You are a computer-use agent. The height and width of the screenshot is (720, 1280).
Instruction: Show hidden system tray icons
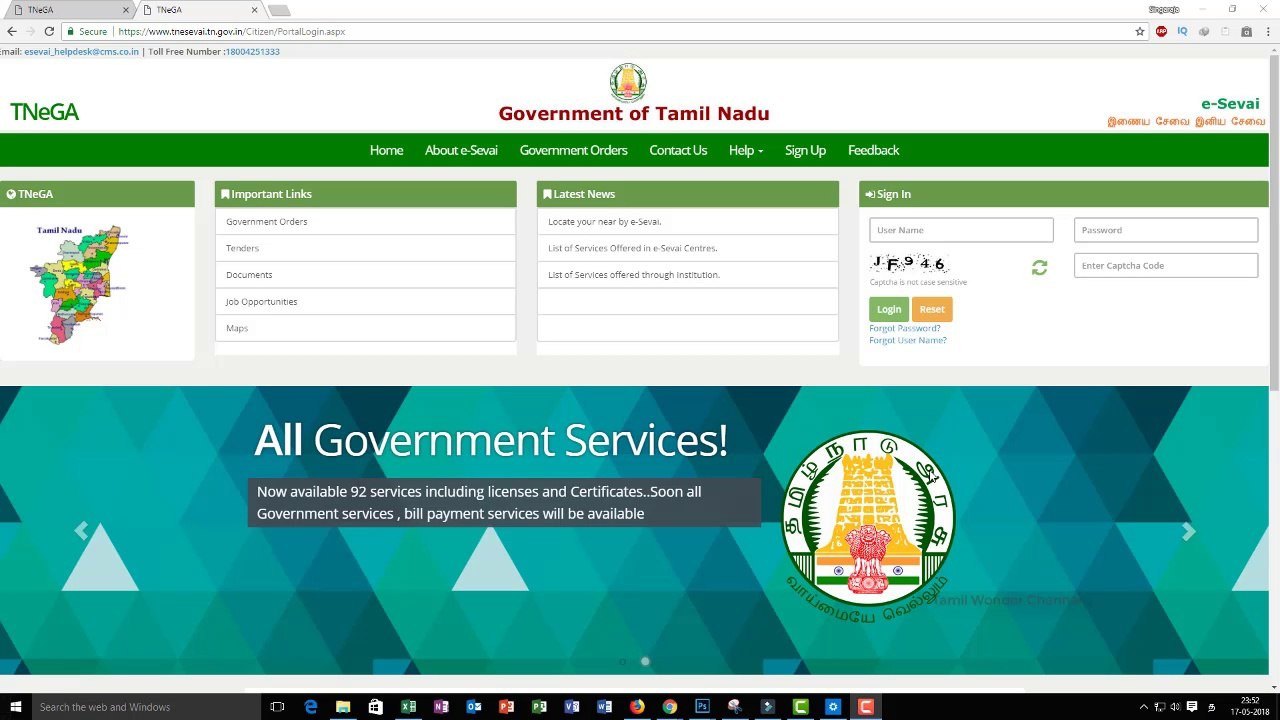[1143, 707]
